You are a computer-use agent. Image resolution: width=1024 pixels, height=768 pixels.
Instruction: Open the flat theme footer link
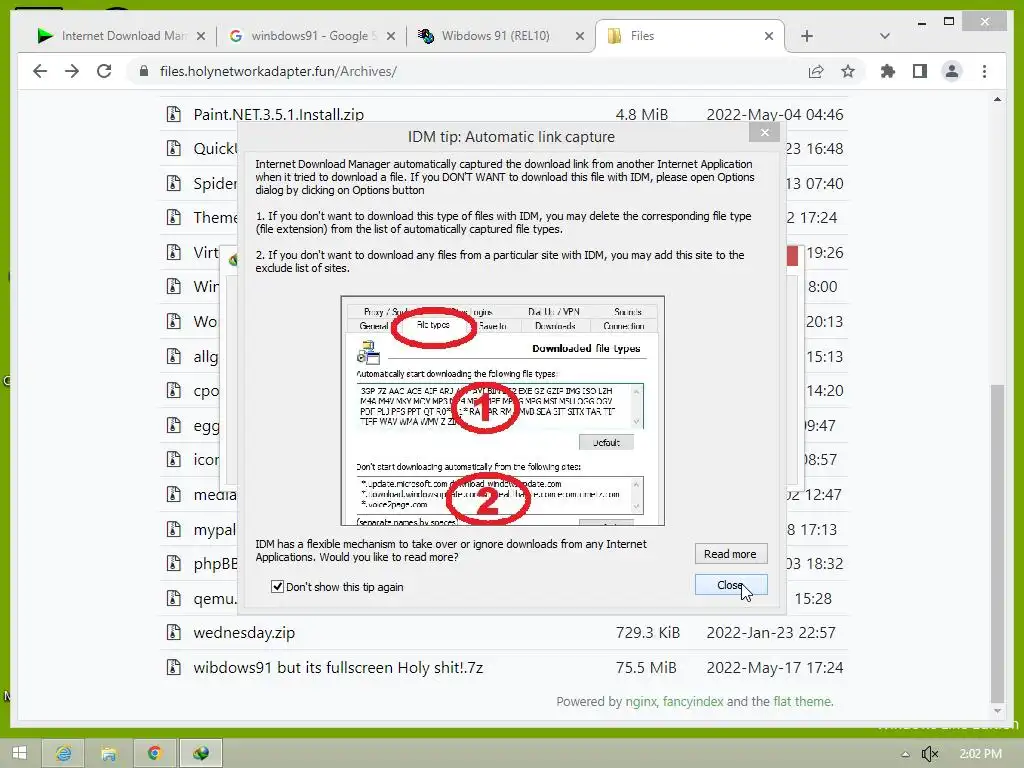coord(803,701)
